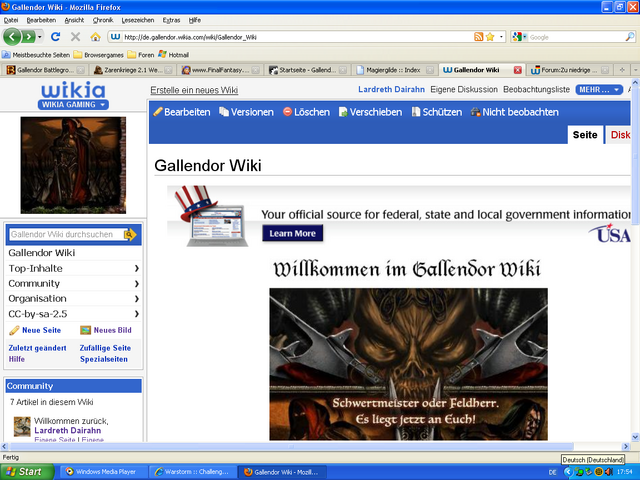Open the Extras menu

171,20
